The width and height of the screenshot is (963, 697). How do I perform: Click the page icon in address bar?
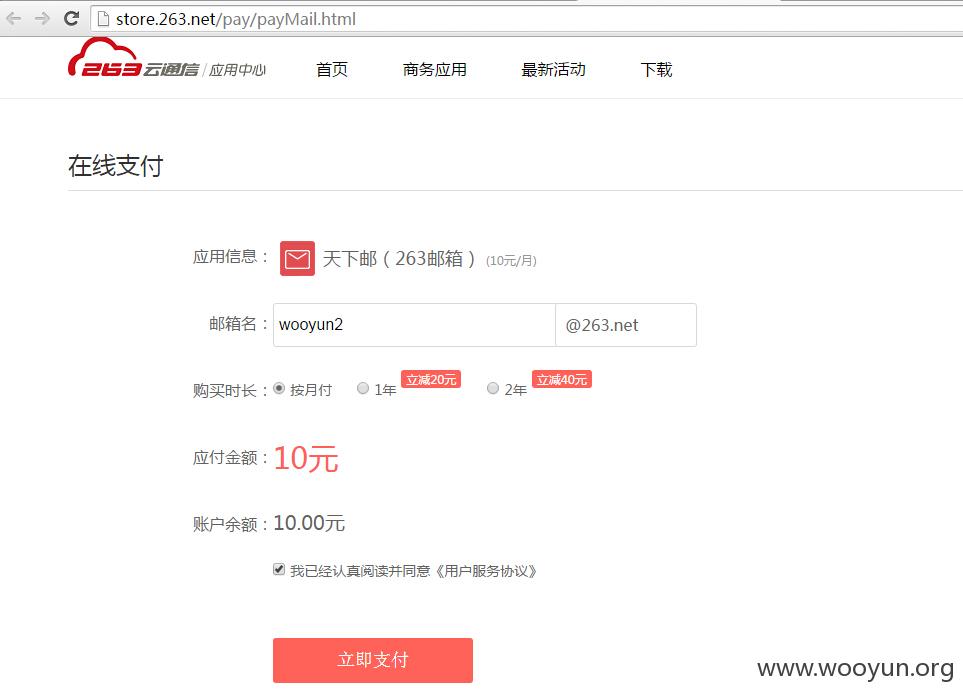click(103, 19)
